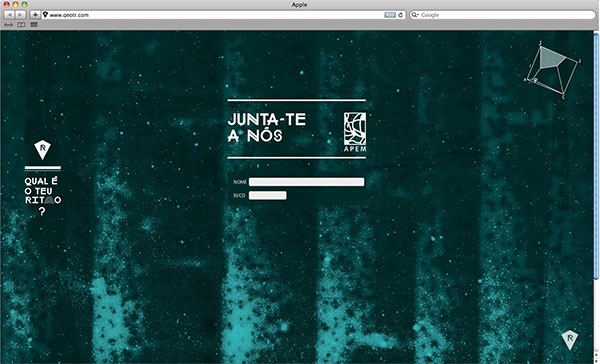Image resolution: width=600 pixels, height=364 pixels.
Task: Open the RSS feed button
Action: (390, 15)
